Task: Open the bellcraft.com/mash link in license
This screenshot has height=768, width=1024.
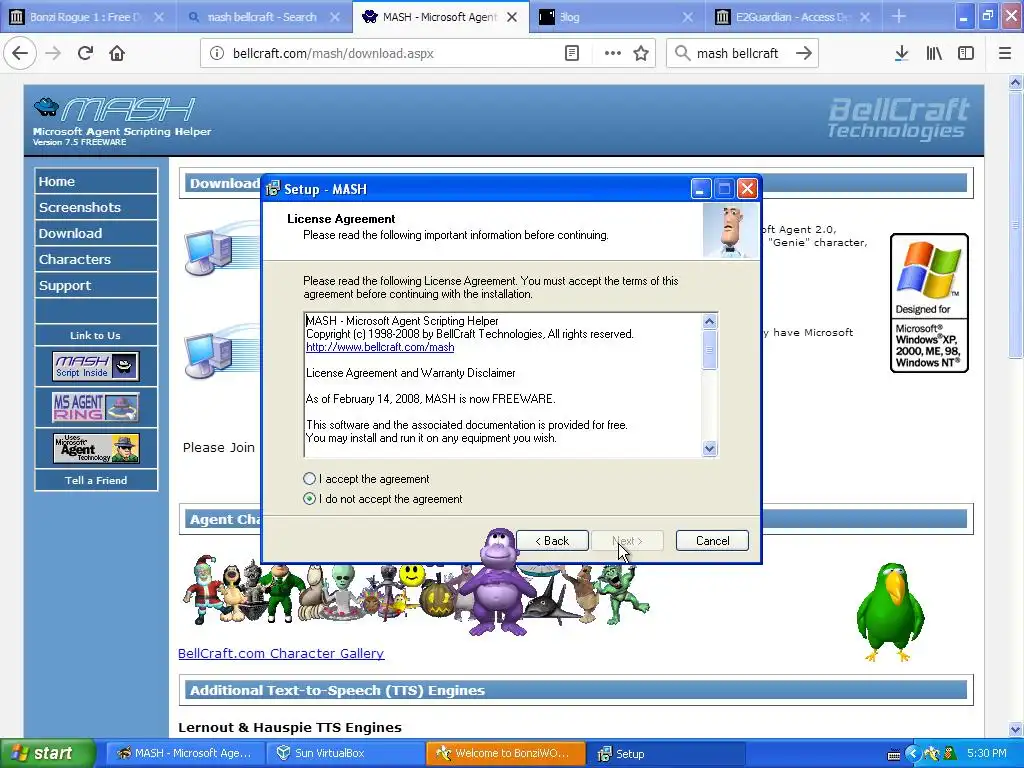Action: coord(380,347)
